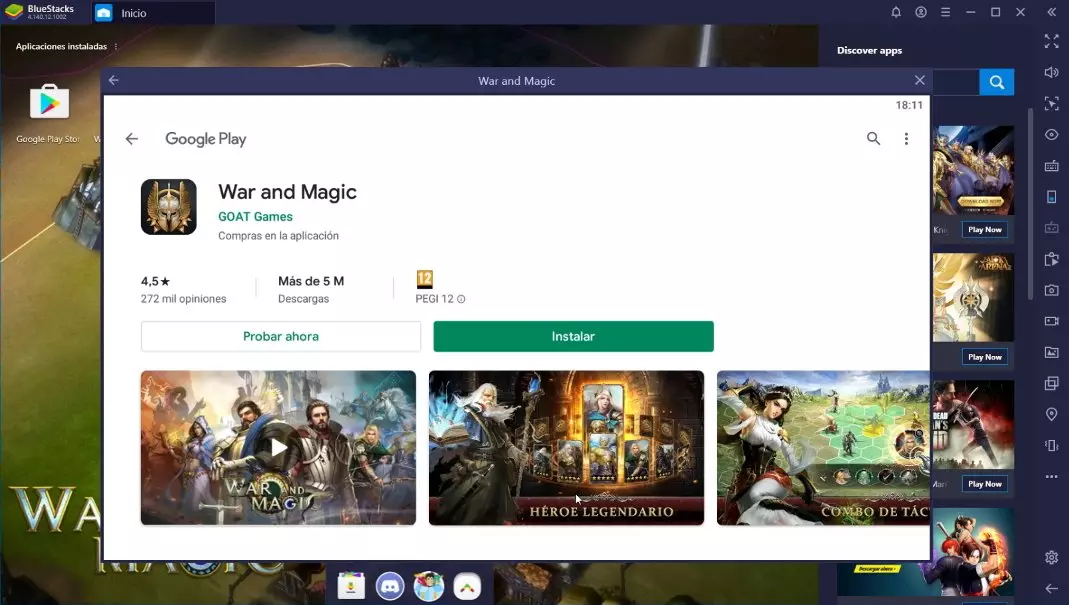Viewport: 1069px width, 605px height.
Task: Open the GOAT Games developer link
Action: click(x=255, y=217)
